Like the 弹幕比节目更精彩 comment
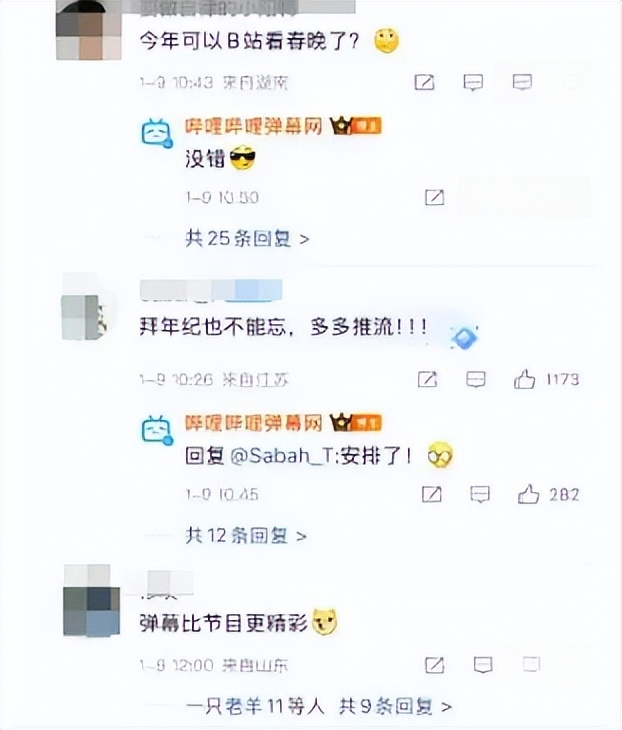This screenshot has width=622, height=730. pos(531,664)
